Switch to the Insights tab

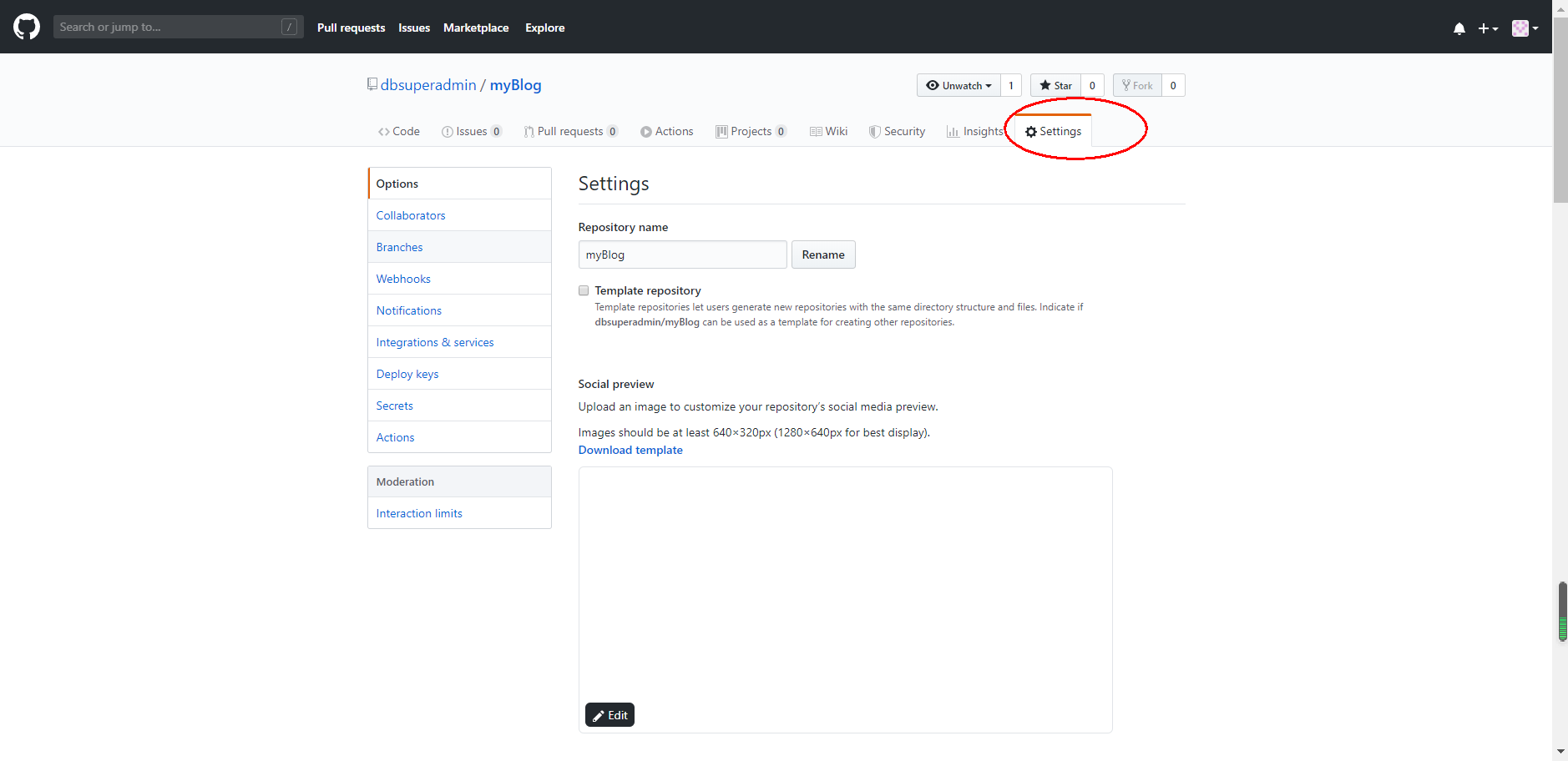[x=975, y=131]
